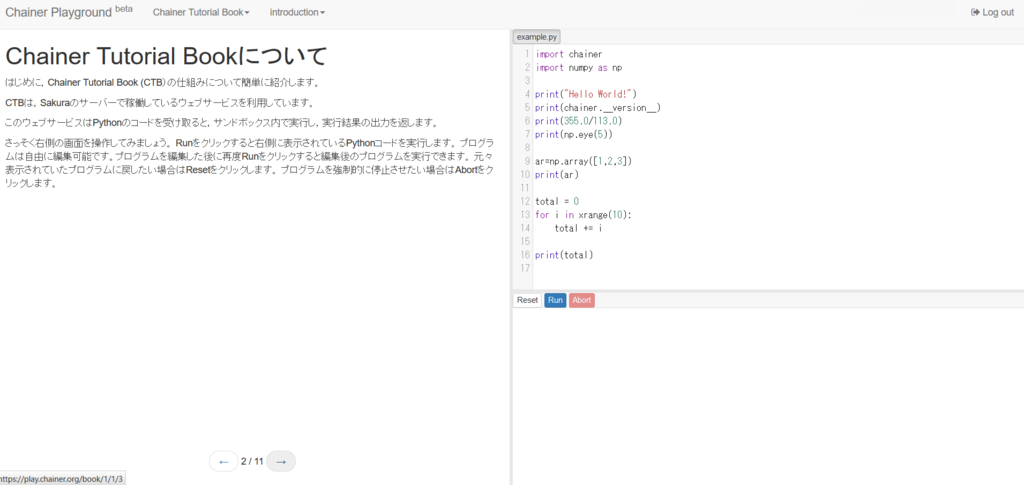Click the ar=np.array([1,2,3]) line

pyautogui.click(x=583, y=161)
